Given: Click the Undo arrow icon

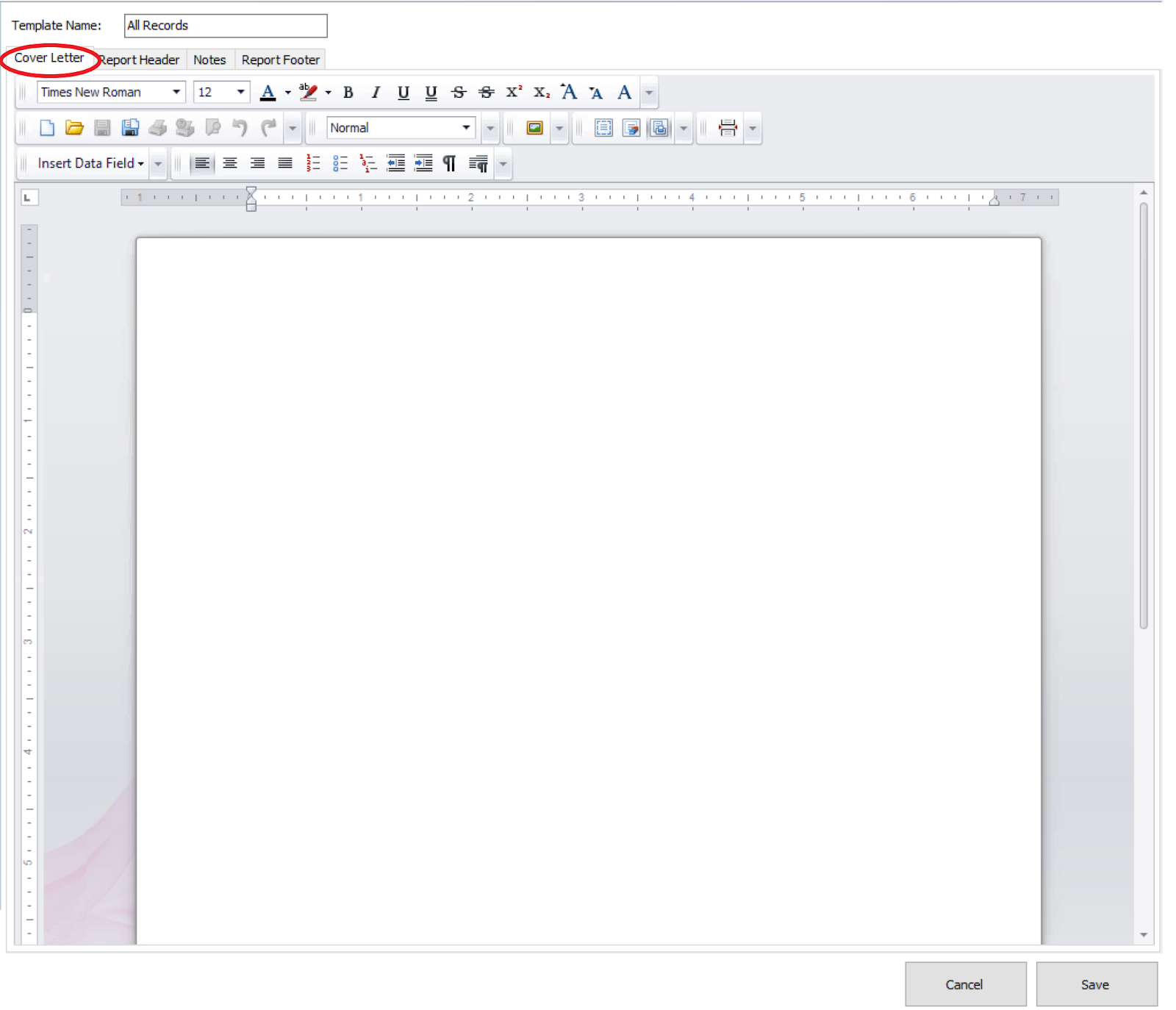Looking at the screenshot, I should (238, 128).
